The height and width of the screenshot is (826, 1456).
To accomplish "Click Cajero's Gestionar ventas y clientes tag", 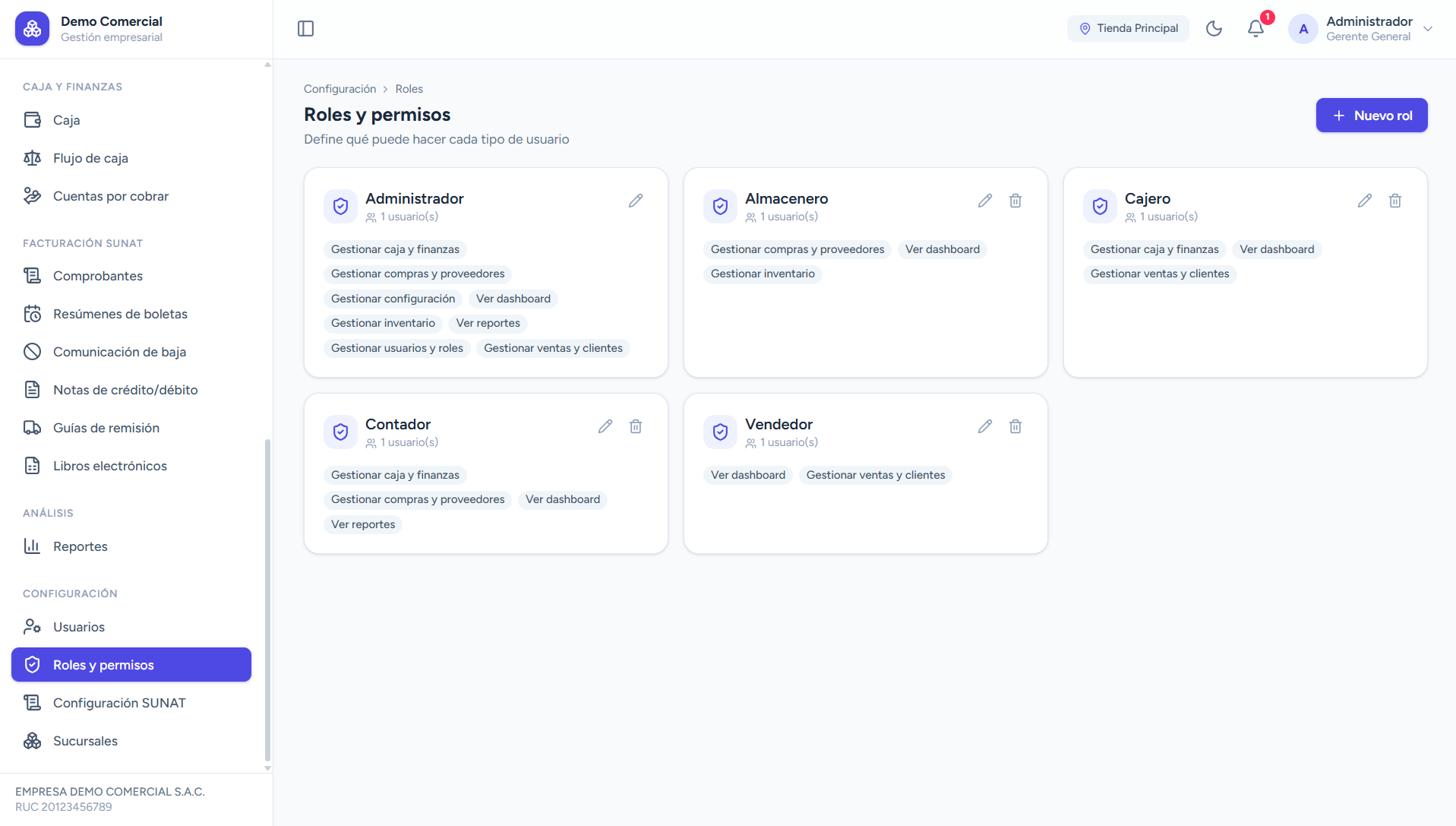I will click(1160, 274).
